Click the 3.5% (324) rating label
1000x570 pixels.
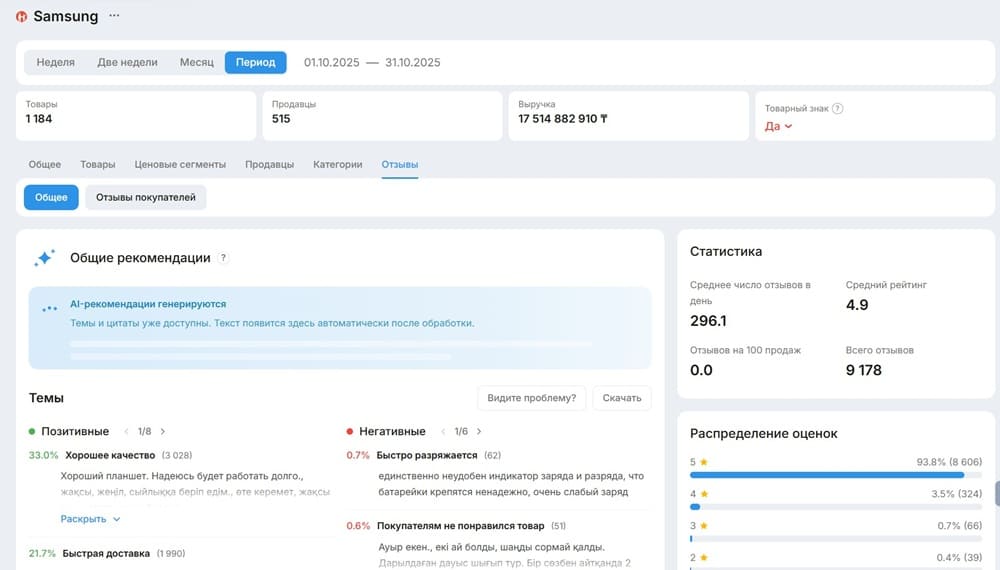[957, 494]
